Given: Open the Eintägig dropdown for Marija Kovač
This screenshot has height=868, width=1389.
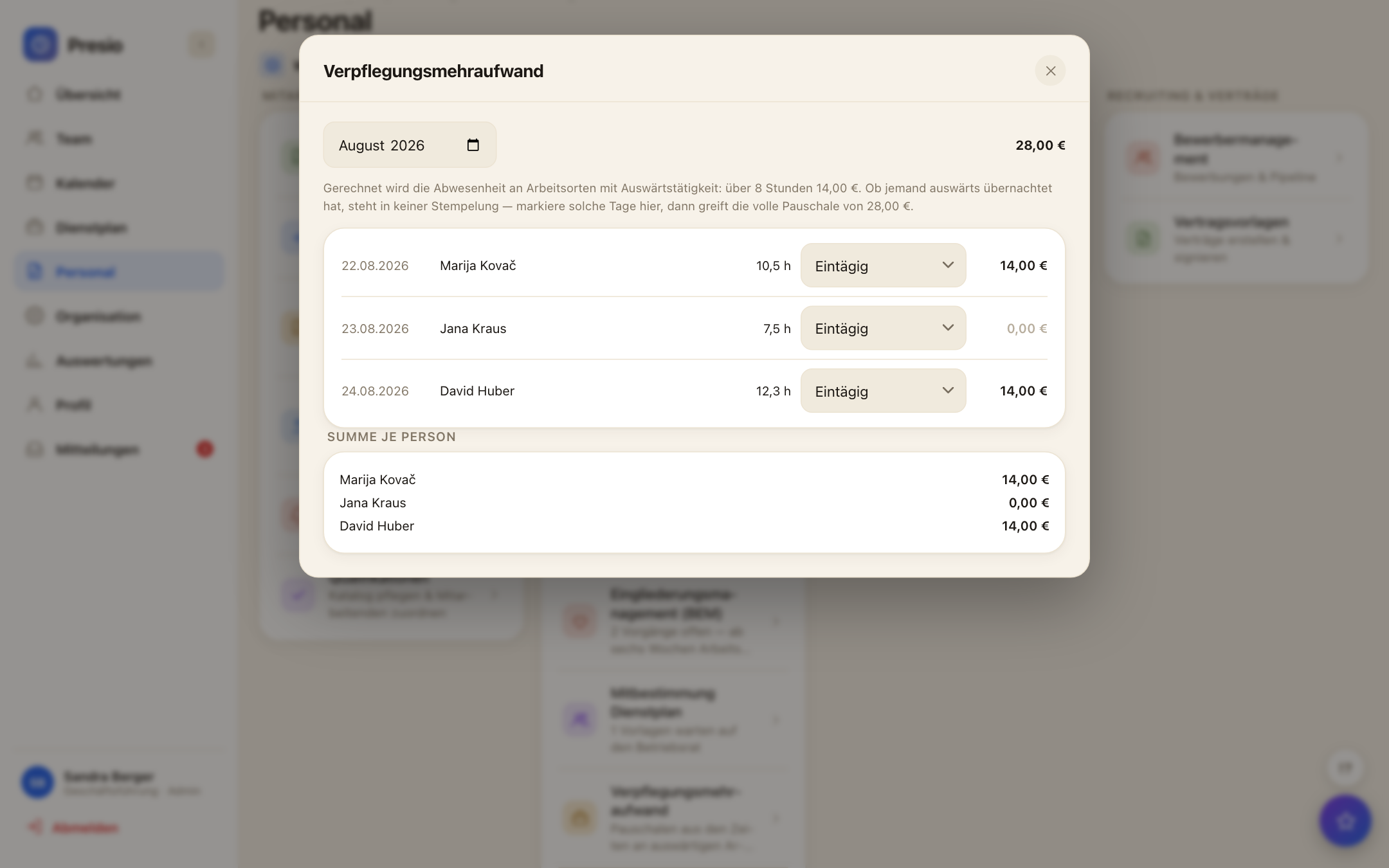Looking at the screenshot, I should [883, 266].
